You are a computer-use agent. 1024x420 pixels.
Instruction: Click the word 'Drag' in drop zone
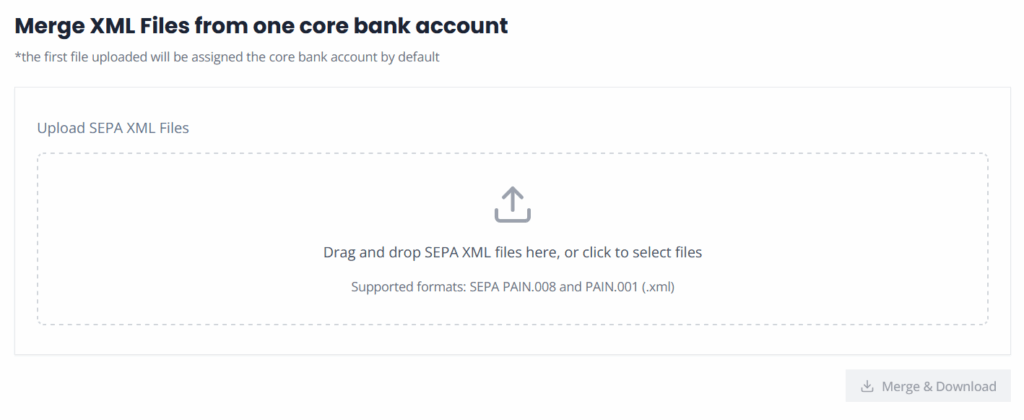click(340, 252)
